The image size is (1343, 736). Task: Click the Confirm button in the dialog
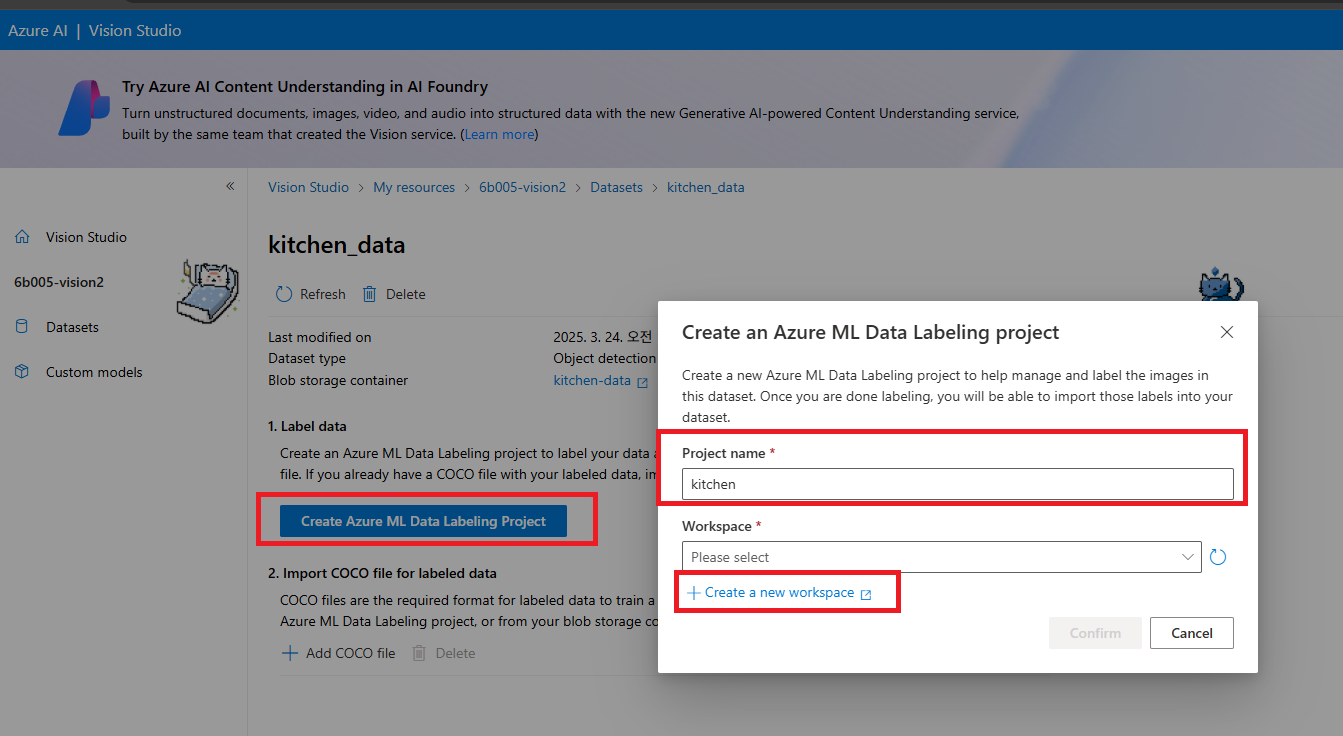pos(1095,633)
